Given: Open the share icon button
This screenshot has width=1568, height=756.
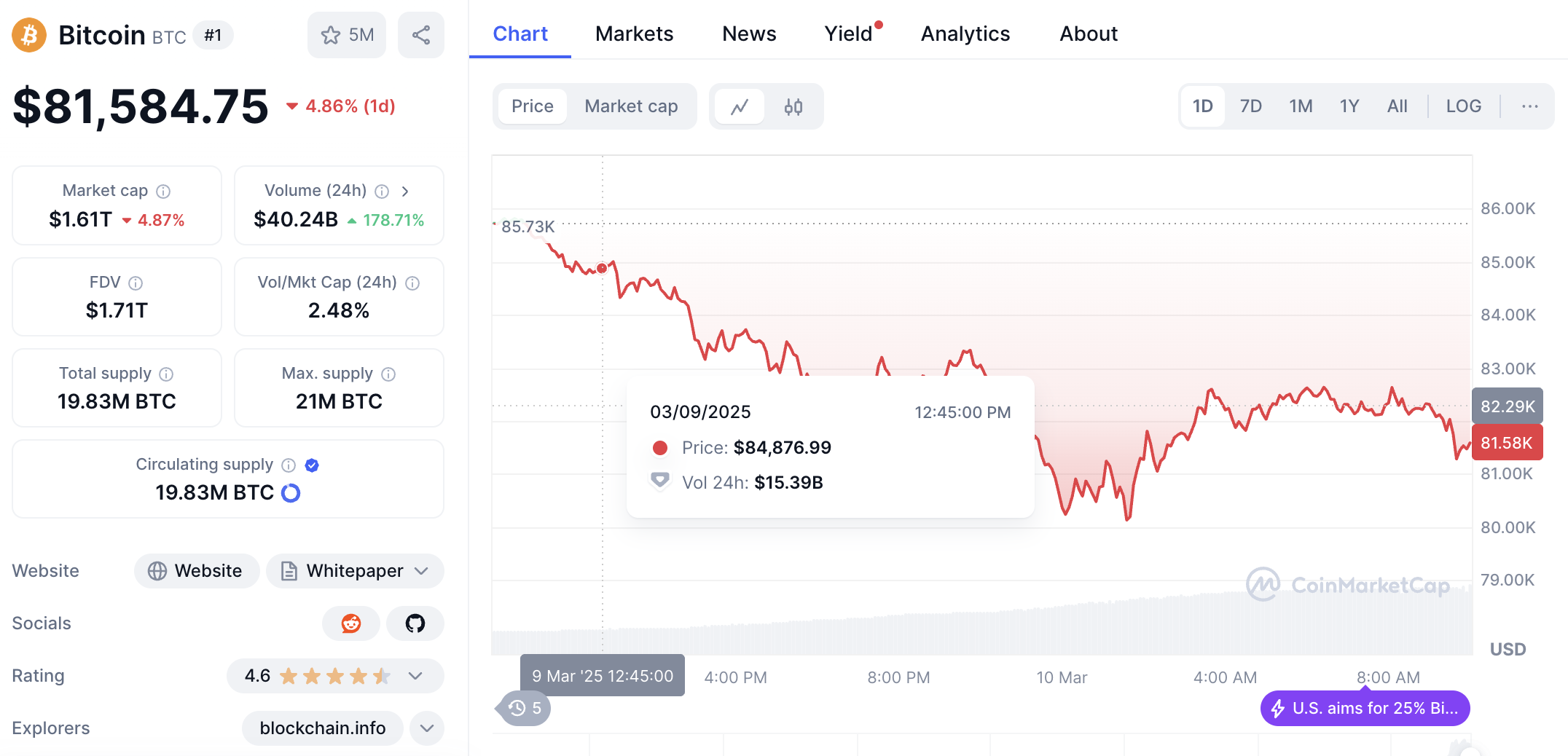Looking at the screenshot, I should pyautogui.click(x=421, y=35).
